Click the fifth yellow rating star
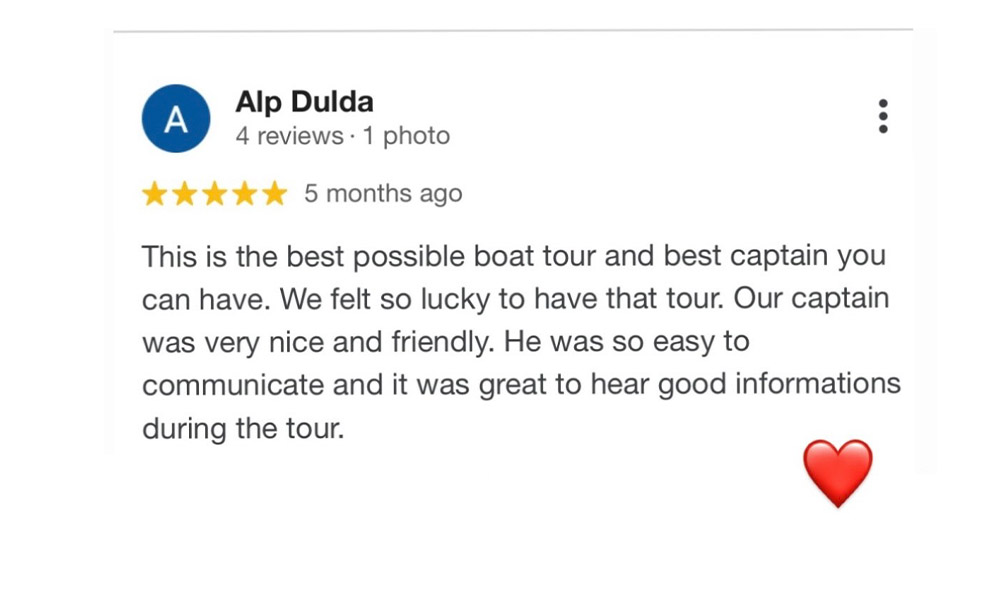Screen dimensions: 1000x600 [x=274, y=194]
